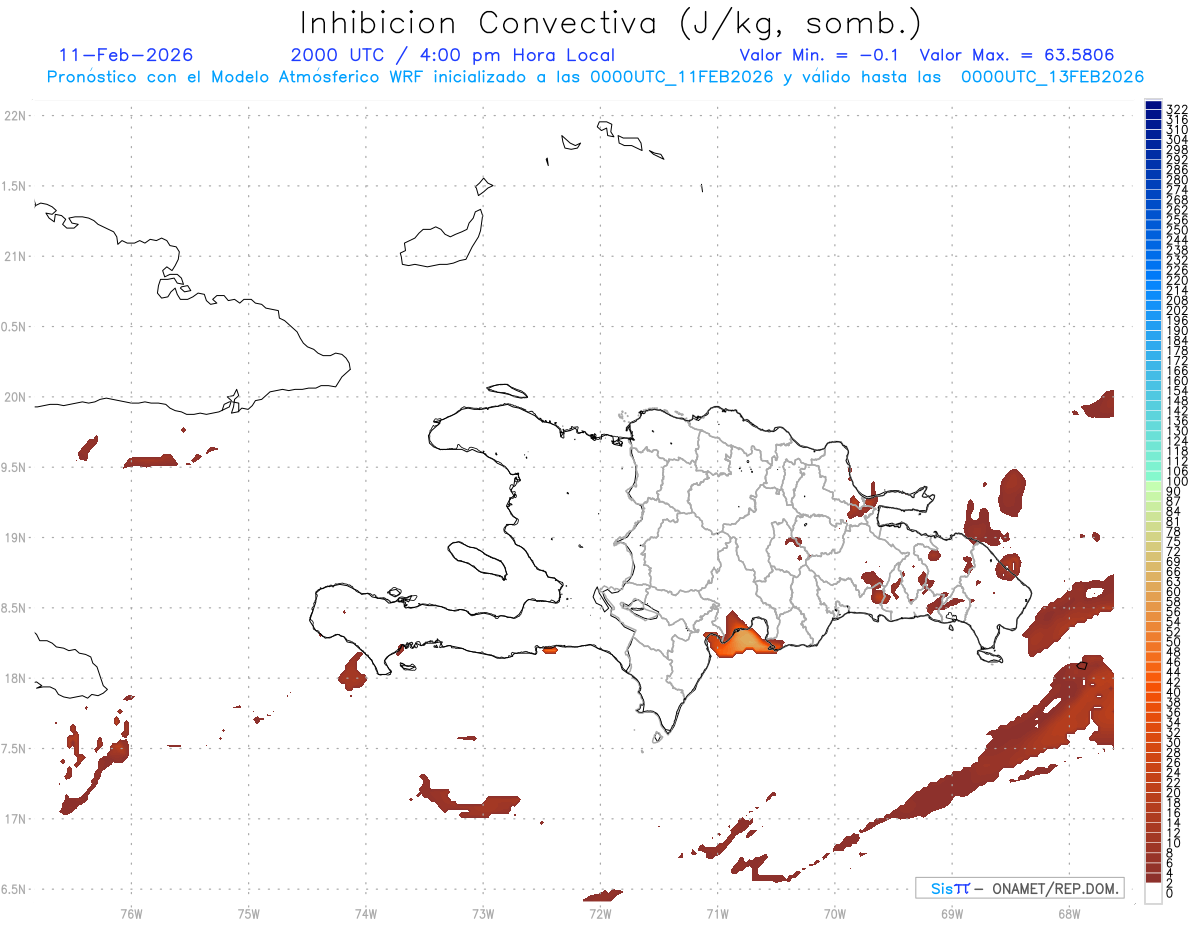Select the 'Valor Min. = -0.1' readout
Screen dimensions: 1200x927
point(819,55)
